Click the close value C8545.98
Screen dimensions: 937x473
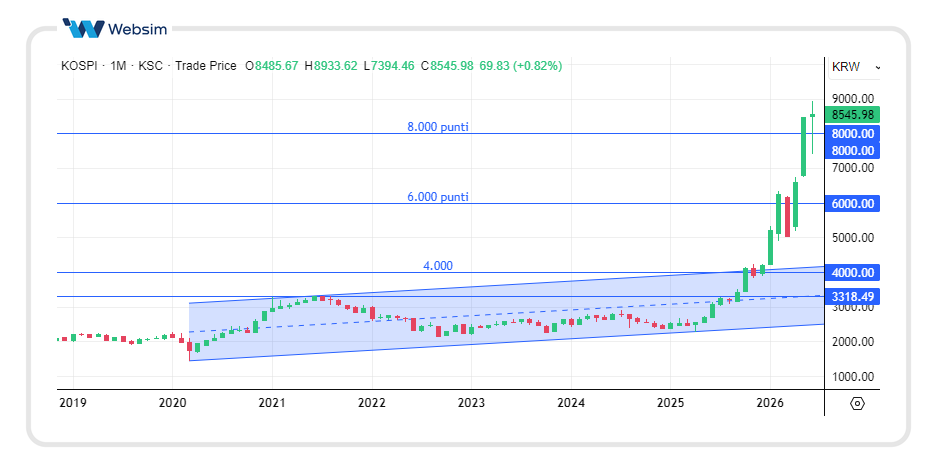(447, 66)
